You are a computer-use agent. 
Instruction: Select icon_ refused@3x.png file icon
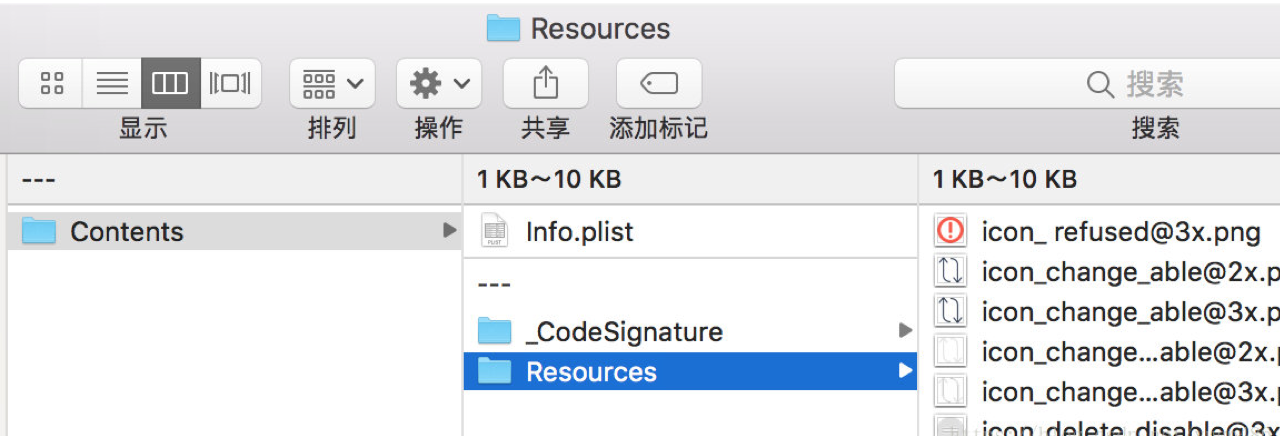point(950,232)
